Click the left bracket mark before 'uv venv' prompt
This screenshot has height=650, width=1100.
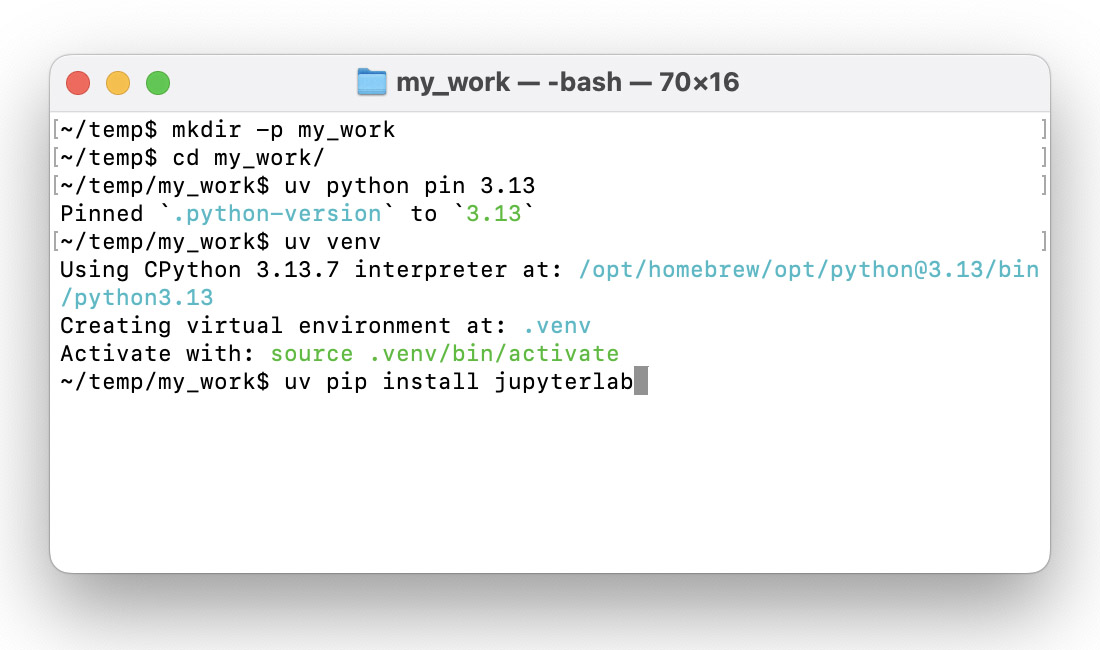54,242
